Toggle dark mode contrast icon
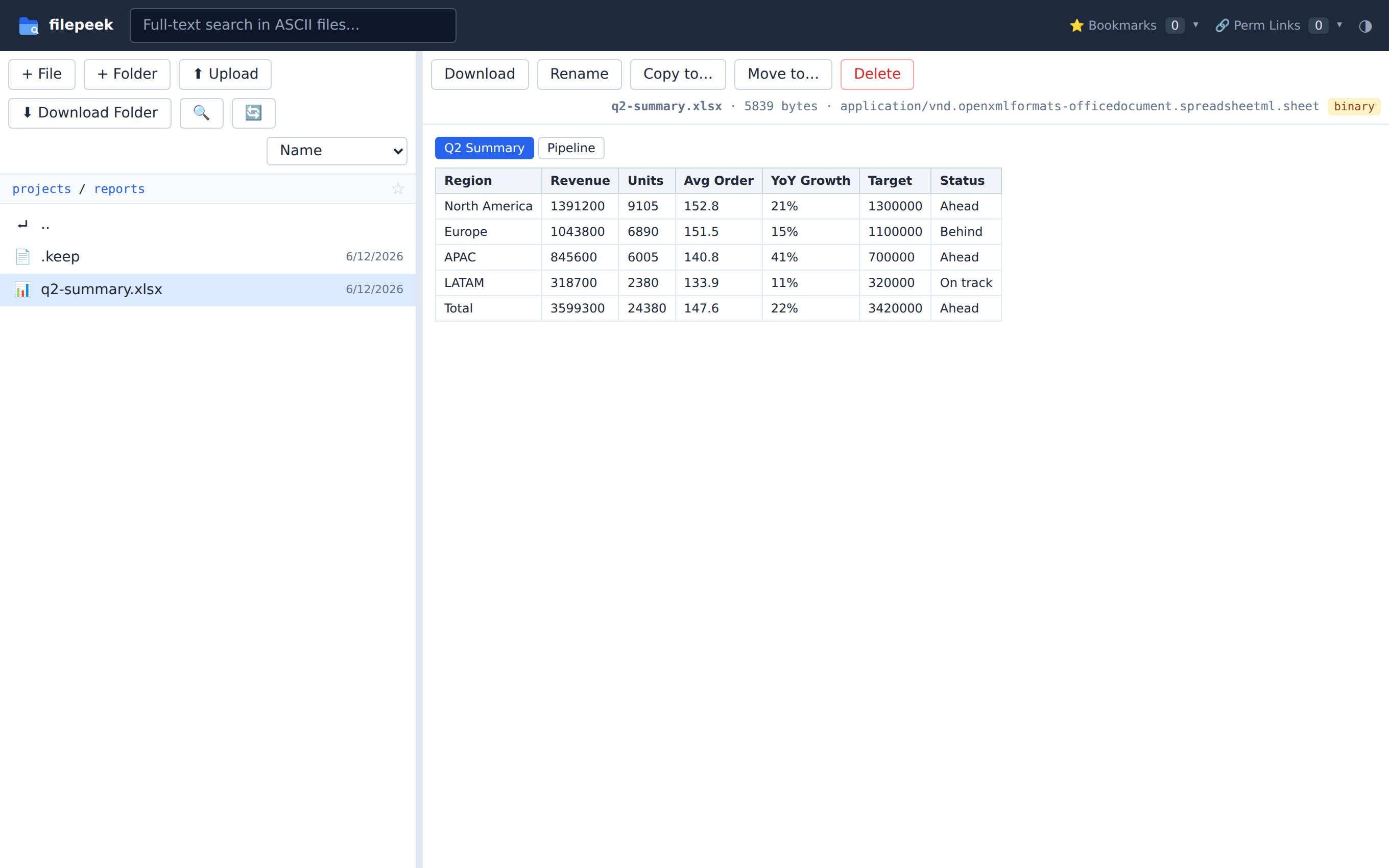This screenshot has width=1389, height=868. (1365, 26)
